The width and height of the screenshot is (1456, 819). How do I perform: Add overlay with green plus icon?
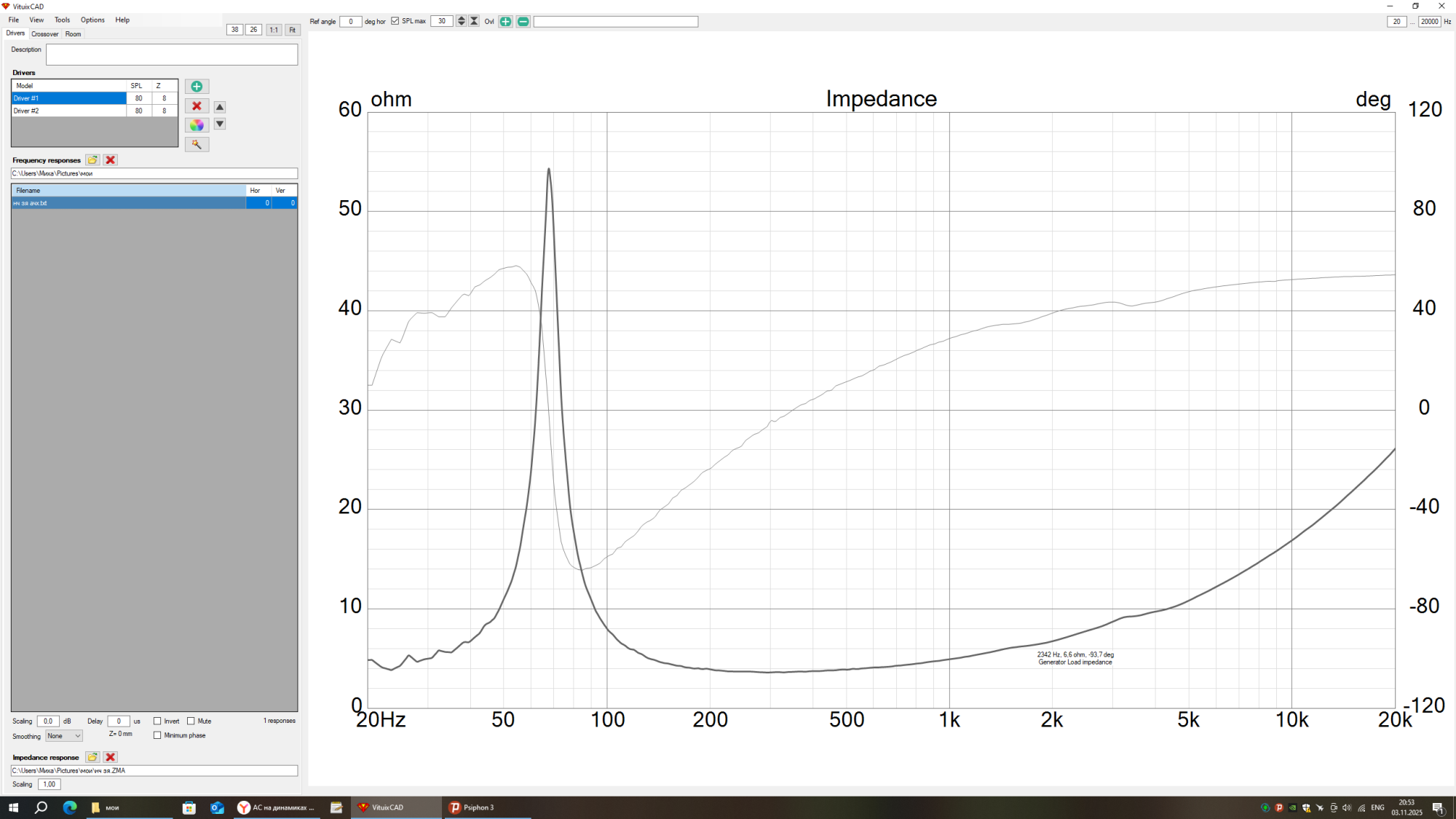(505, 22)
